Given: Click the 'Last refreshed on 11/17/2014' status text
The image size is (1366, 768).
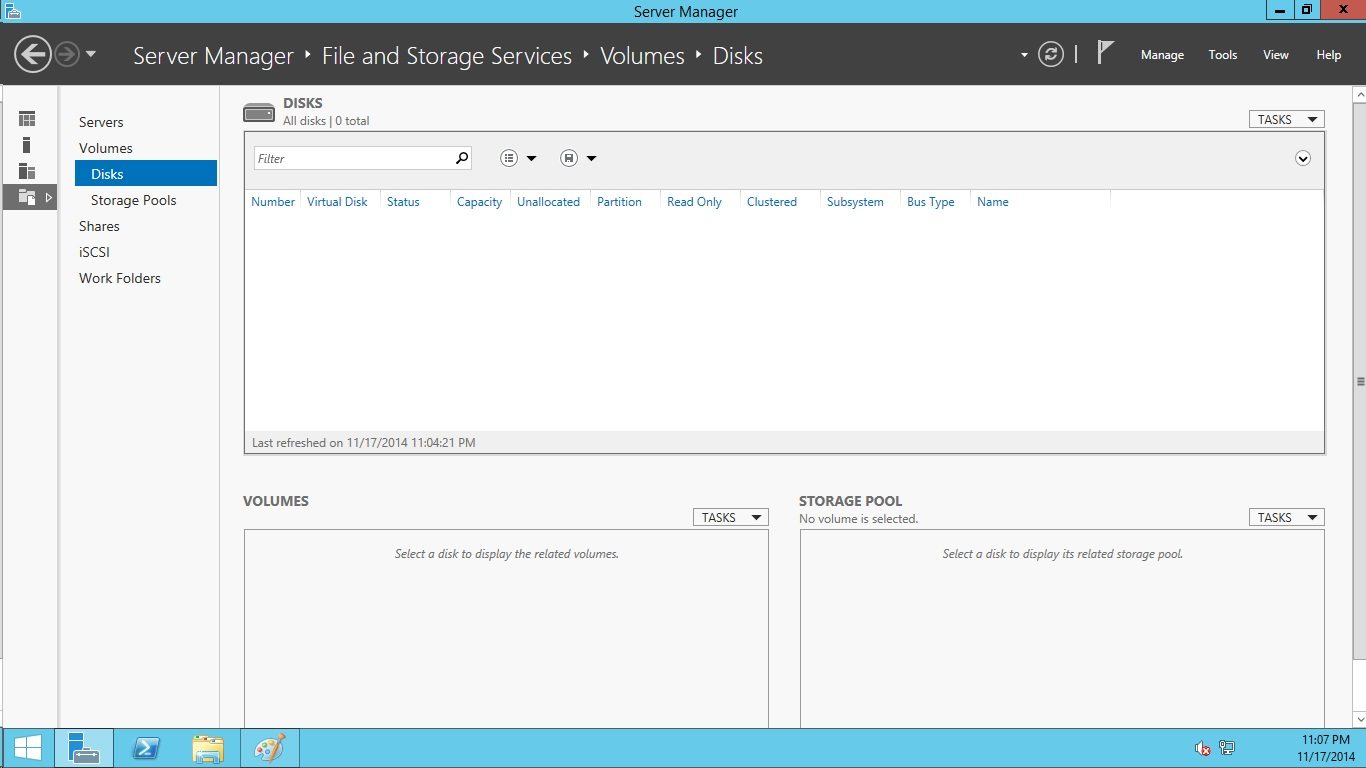Looking at the screenshot, I should (x=364, y=442).
